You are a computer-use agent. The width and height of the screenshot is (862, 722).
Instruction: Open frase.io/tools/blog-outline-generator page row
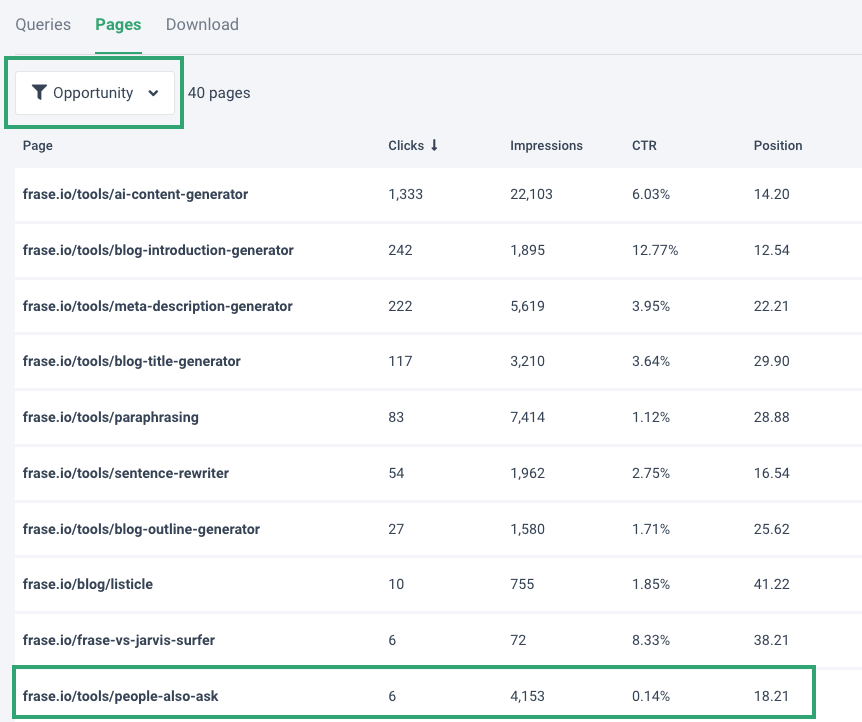pos(438,530)
